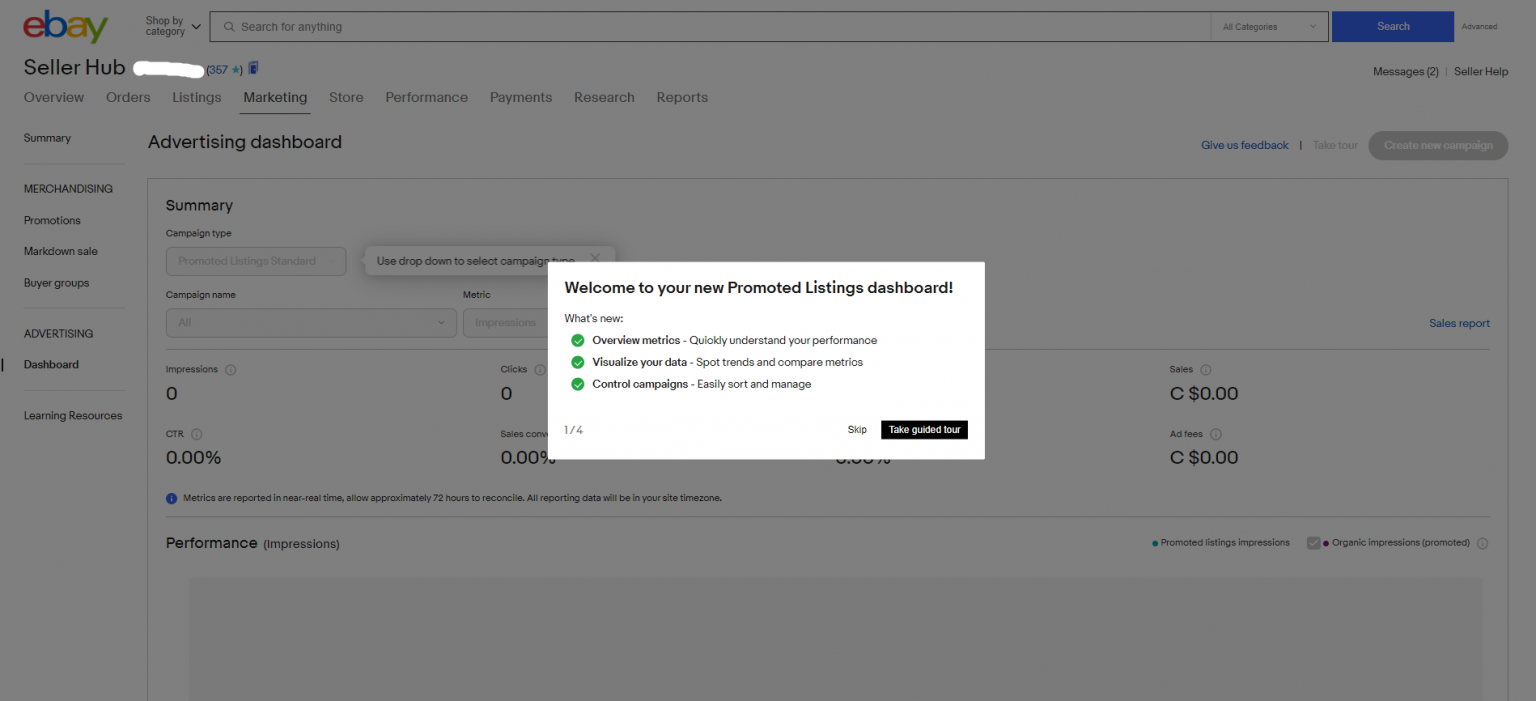Close the campaign type tooltip
This screenshot has width=1536, height=701.
tap(595, 258)
